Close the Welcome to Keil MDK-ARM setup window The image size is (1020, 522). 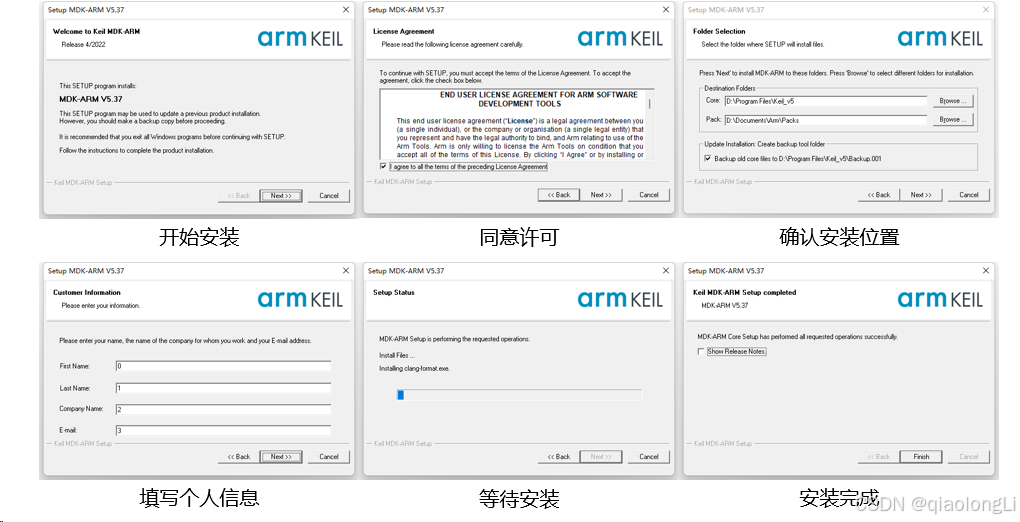pyautogui.click(x=345, y=10)
